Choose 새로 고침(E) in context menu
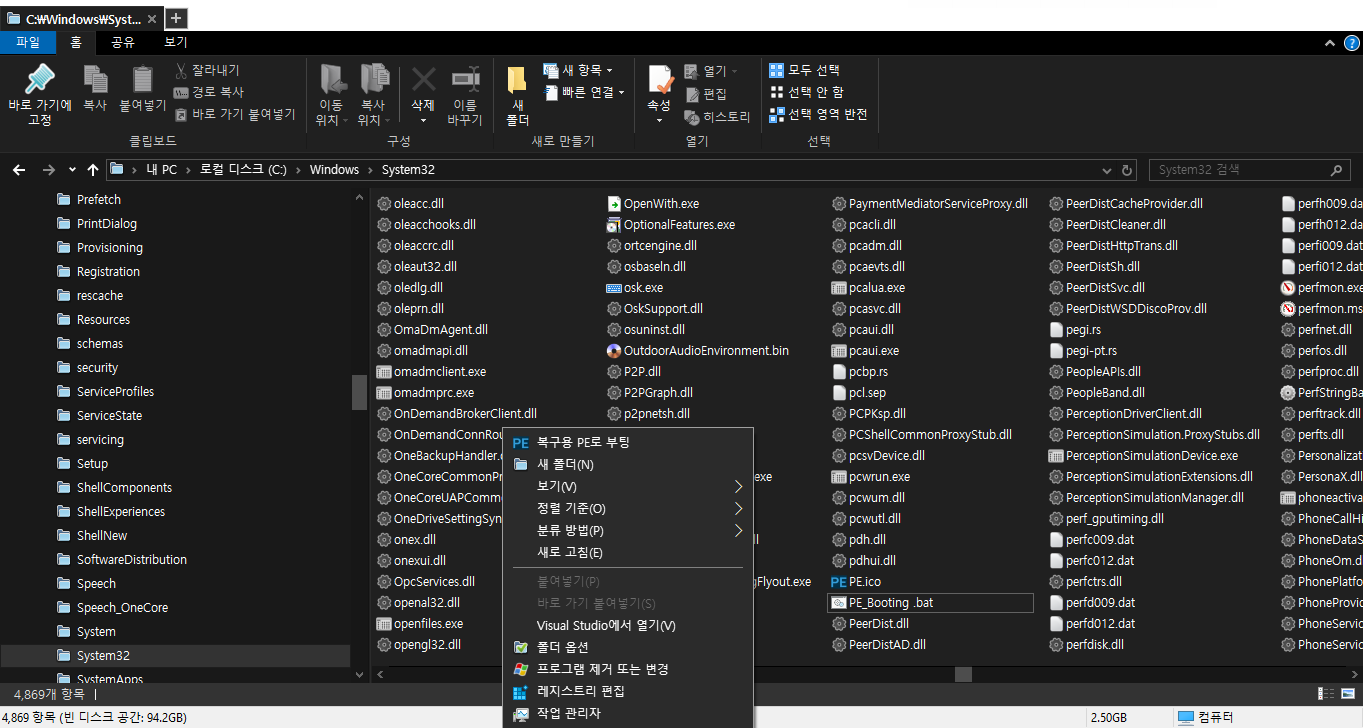 (x=627, y=552)
